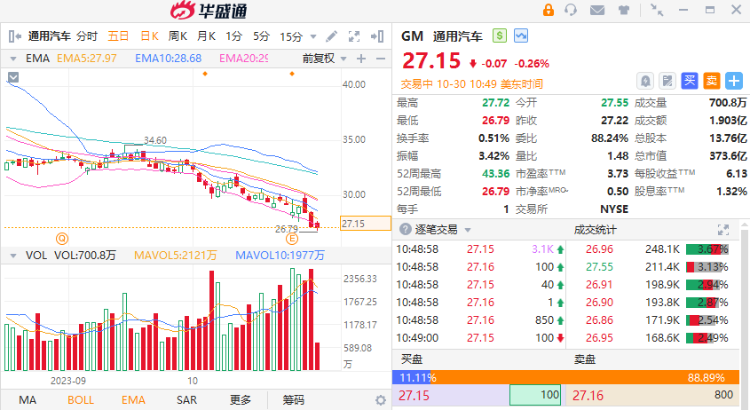Click the 华盛通 app logo
This screenshot has height=410, width=750.
click(209, 10)
